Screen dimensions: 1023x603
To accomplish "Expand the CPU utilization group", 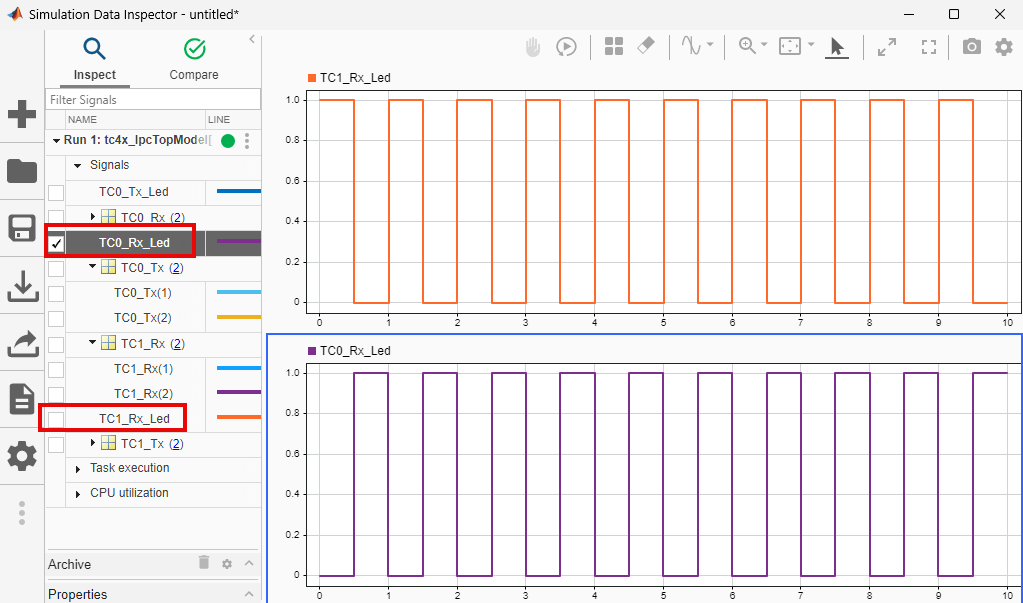I will tap(78, 494).
